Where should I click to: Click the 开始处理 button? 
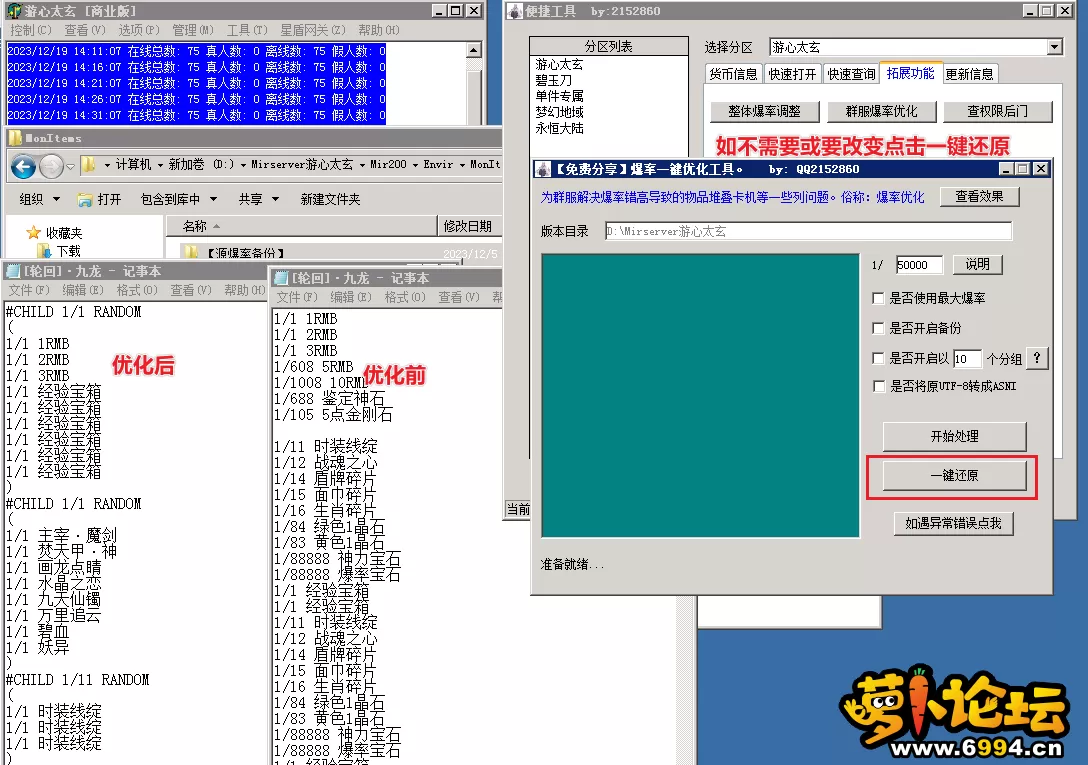954,437
